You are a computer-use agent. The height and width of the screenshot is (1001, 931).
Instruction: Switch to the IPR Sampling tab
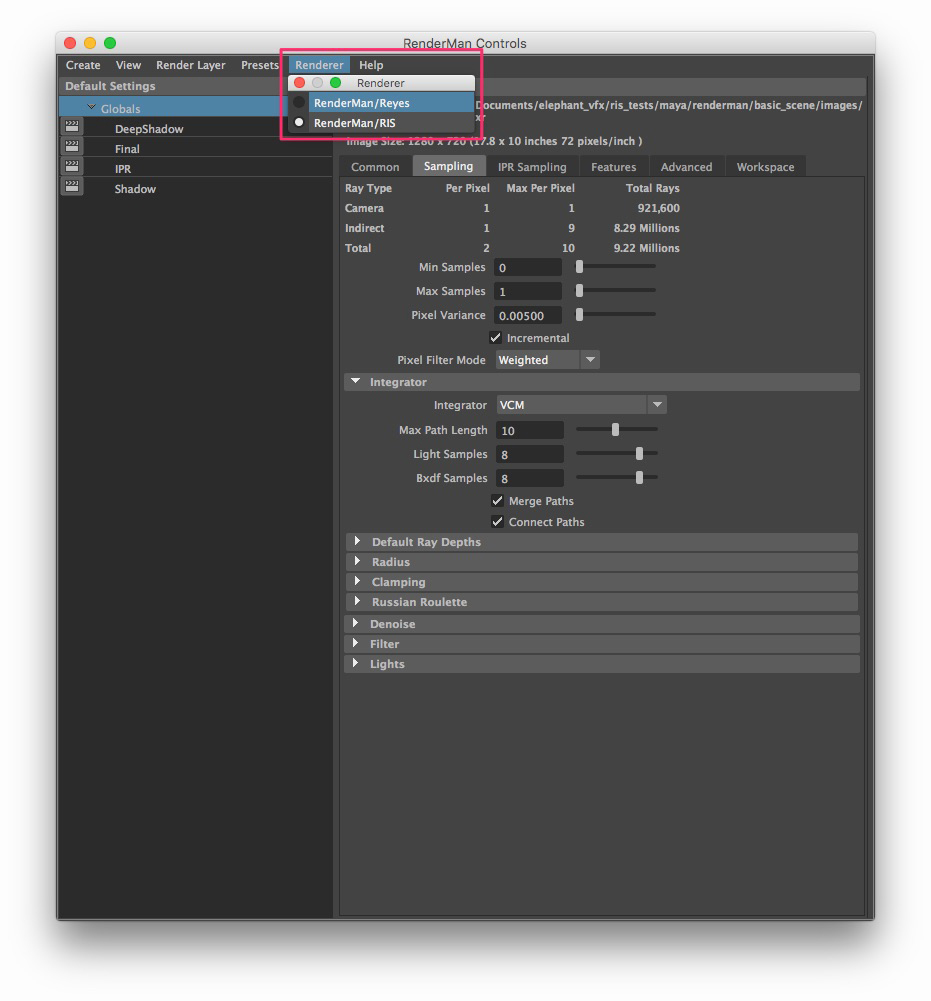point(532,167)
